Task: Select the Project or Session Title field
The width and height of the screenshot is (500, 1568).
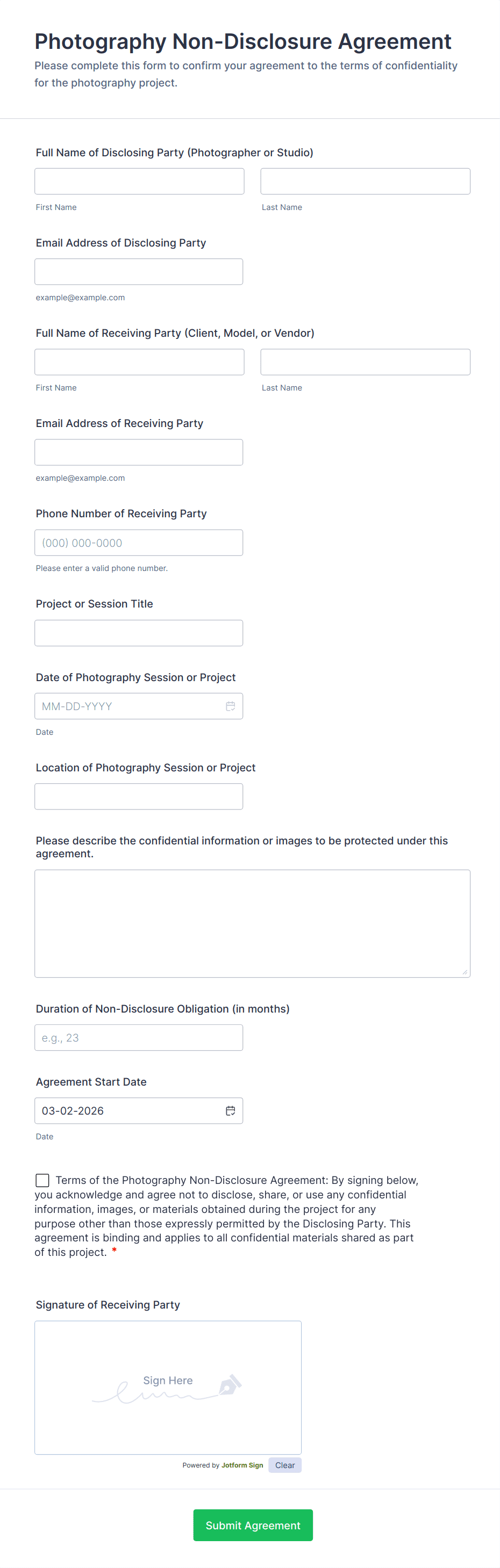Action: click(x=138, y=633)
